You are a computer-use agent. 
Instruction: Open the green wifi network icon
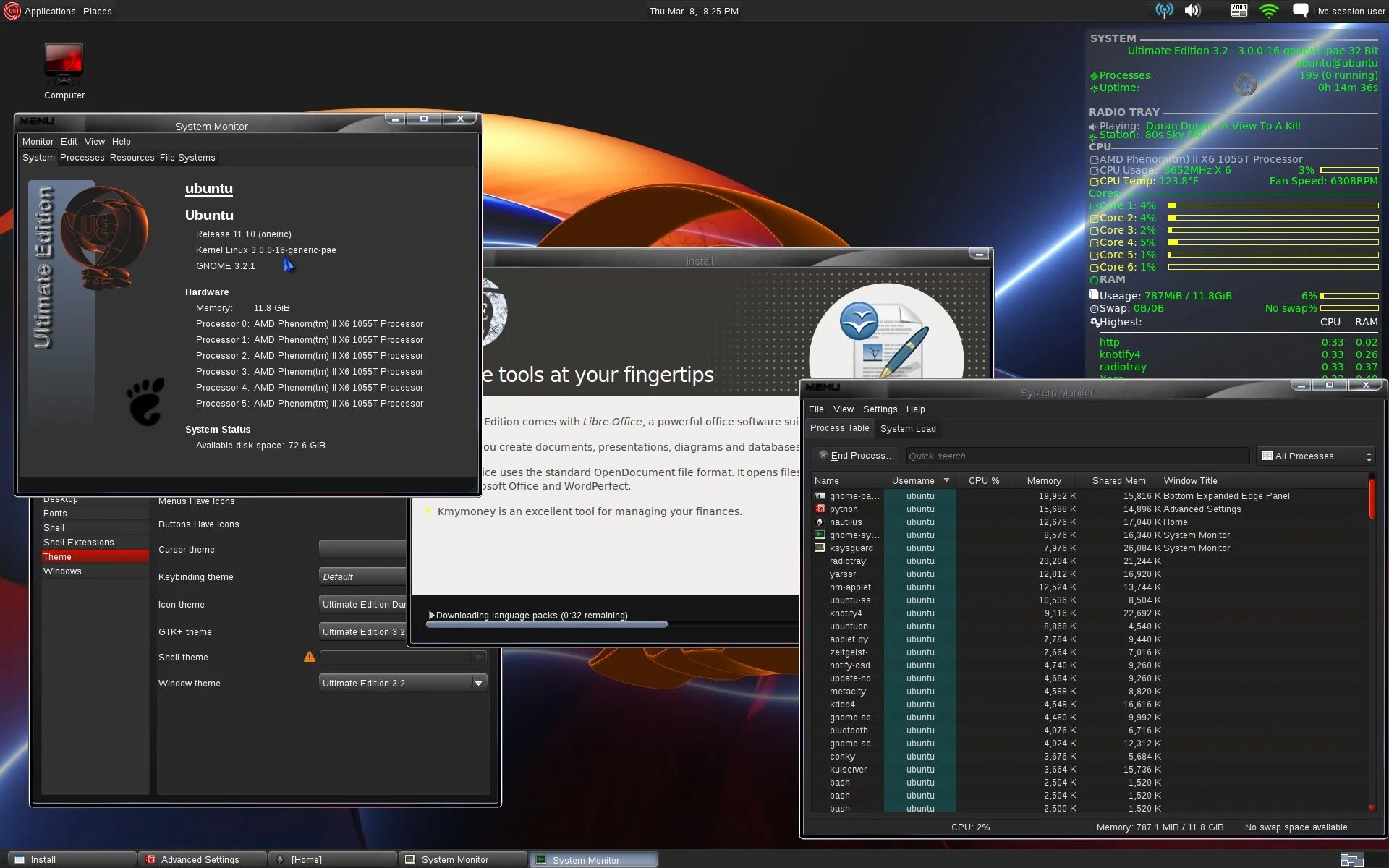point(1269,10)
